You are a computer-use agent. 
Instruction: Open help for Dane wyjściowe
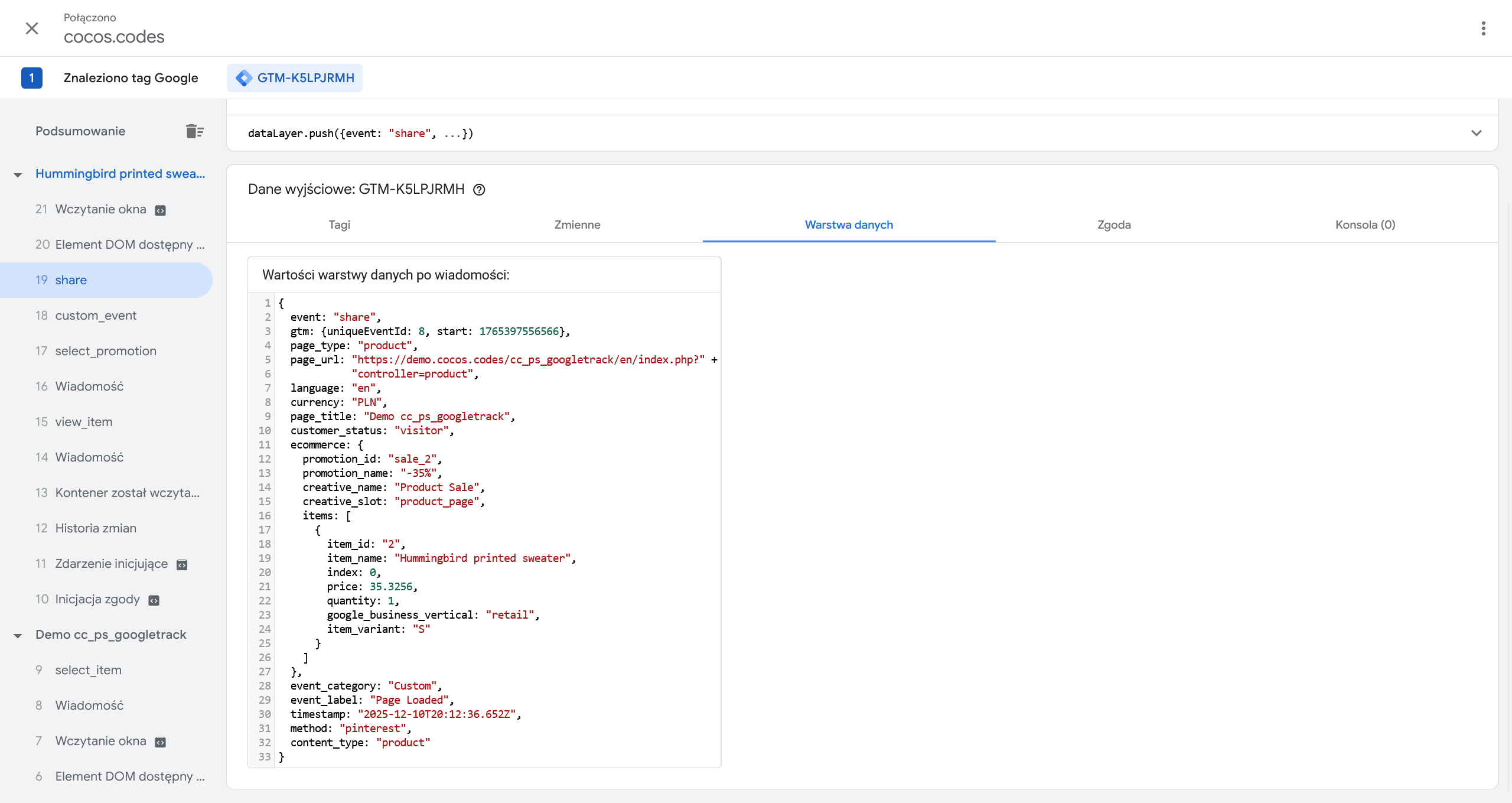pos(479,190)
